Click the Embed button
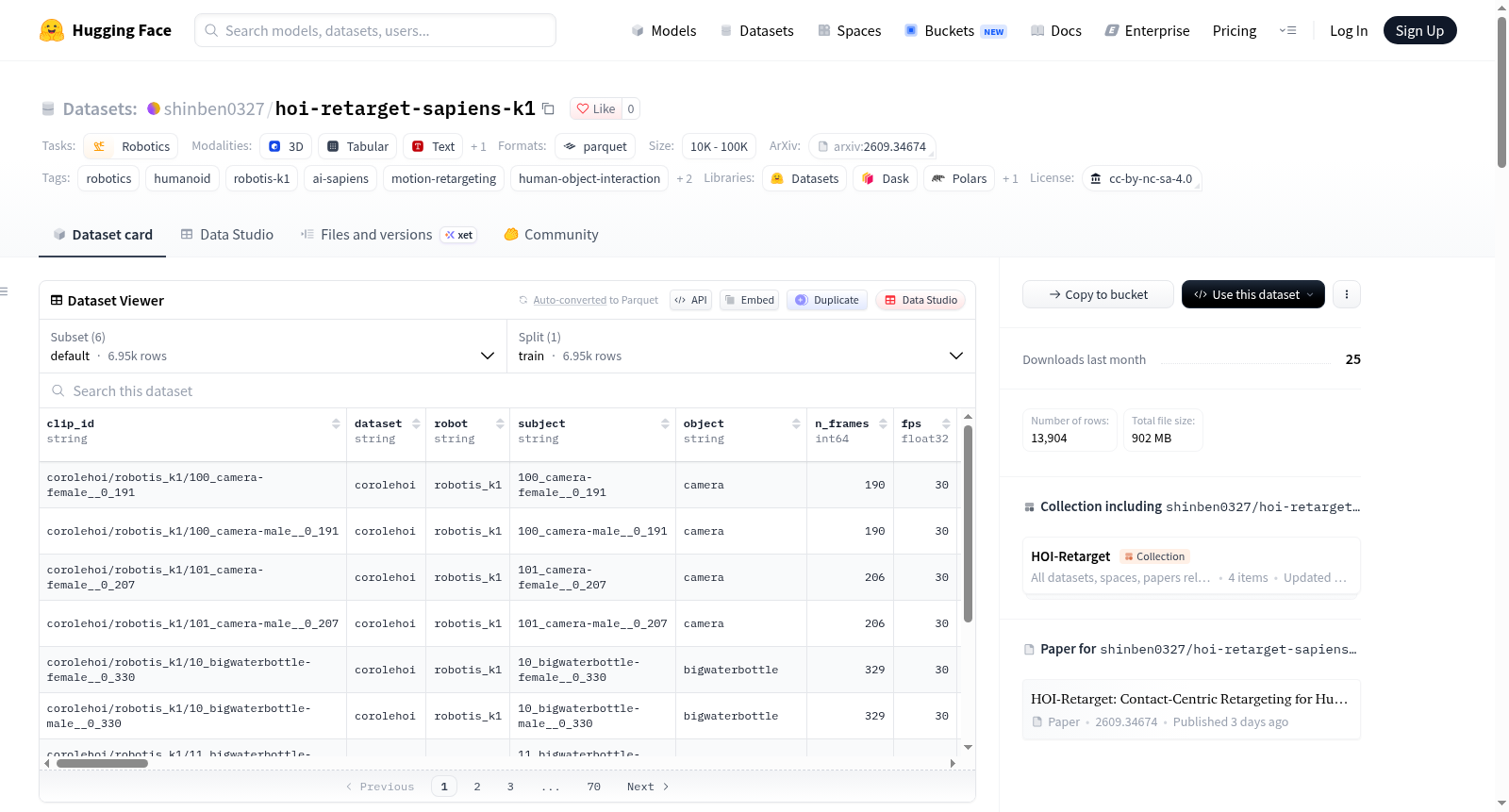Viewport: 1509px width, 812px height. pos(749,300)
